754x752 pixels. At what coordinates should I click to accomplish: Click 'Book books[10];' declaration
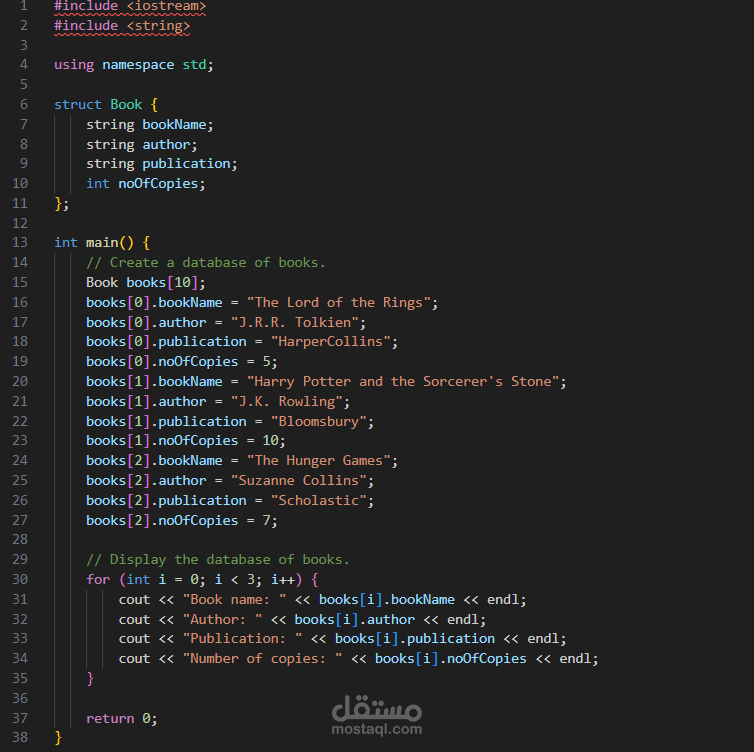click(x=146, y=282)
